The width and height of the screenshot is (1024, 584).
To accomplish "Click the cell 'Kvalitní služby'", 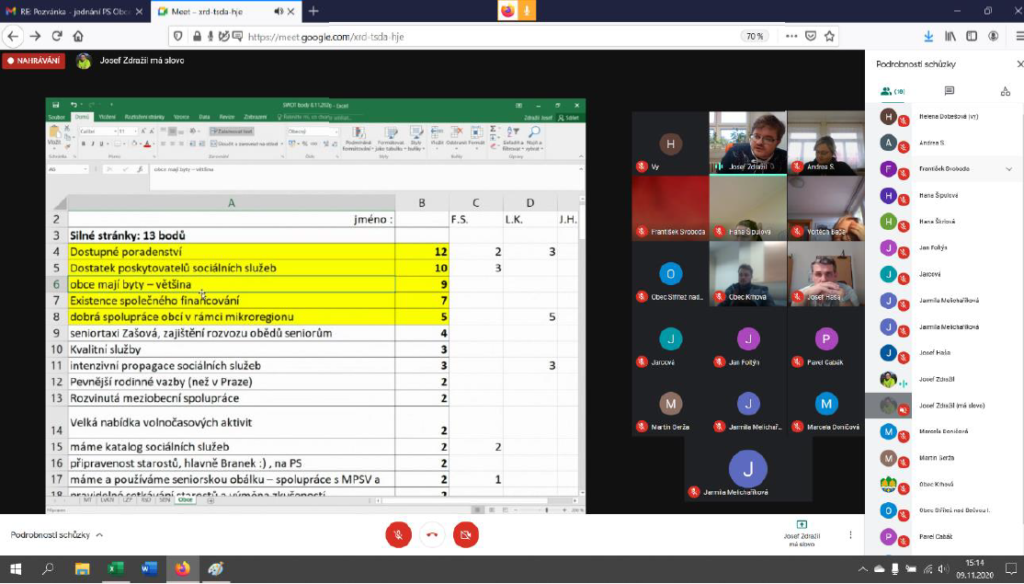I will [231, 349].
